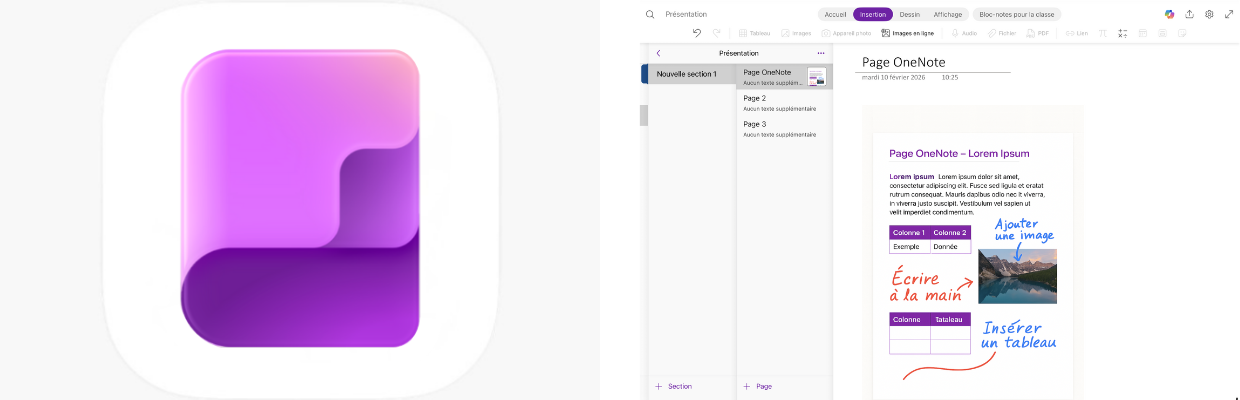Go back using the purple chevron arrow
Viewport: 1240px width, 400px height.
coord(658,53)
